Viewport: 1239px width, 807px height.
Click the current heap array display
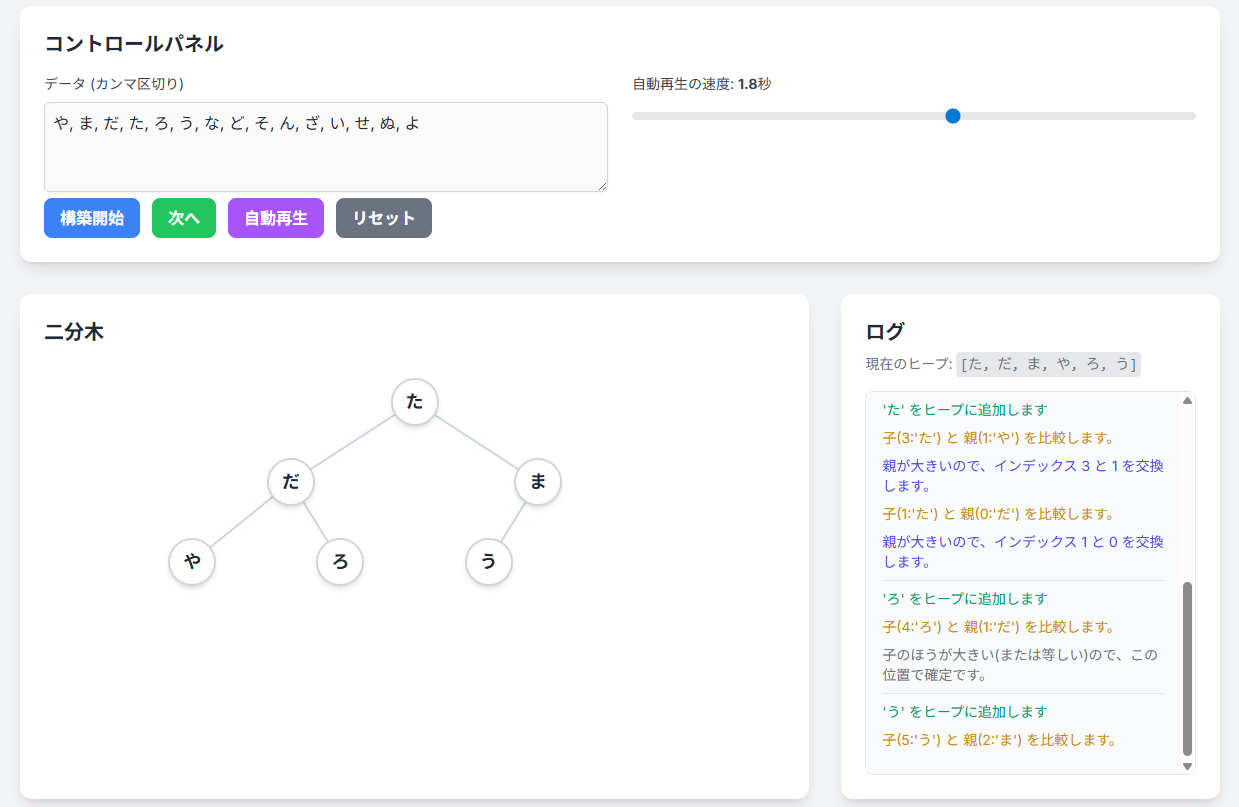1048,364
